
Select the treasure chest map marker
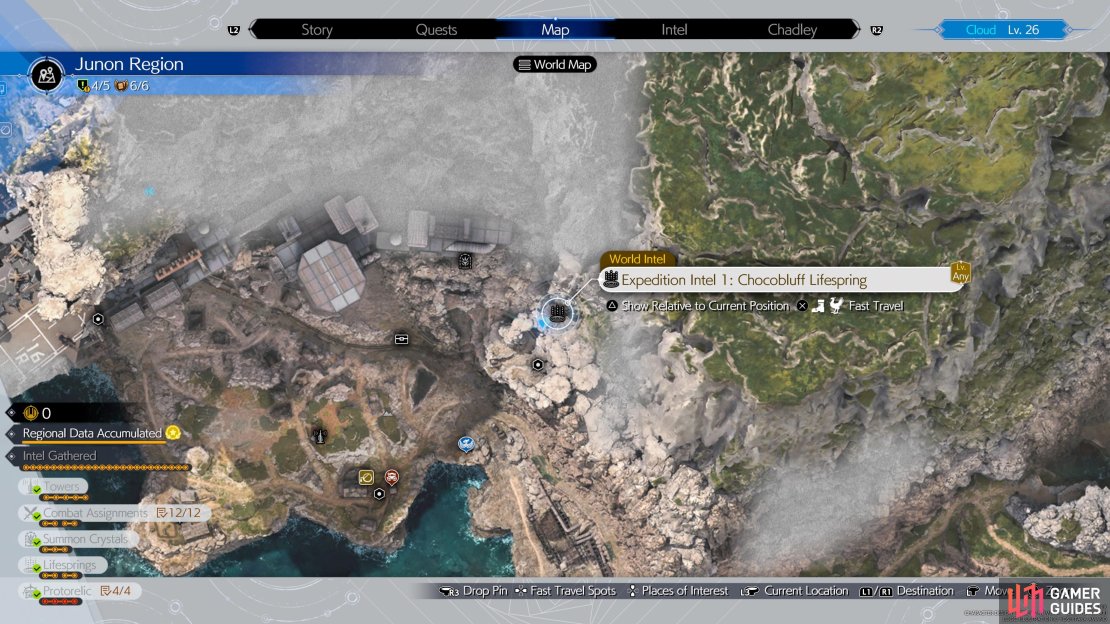401,339
